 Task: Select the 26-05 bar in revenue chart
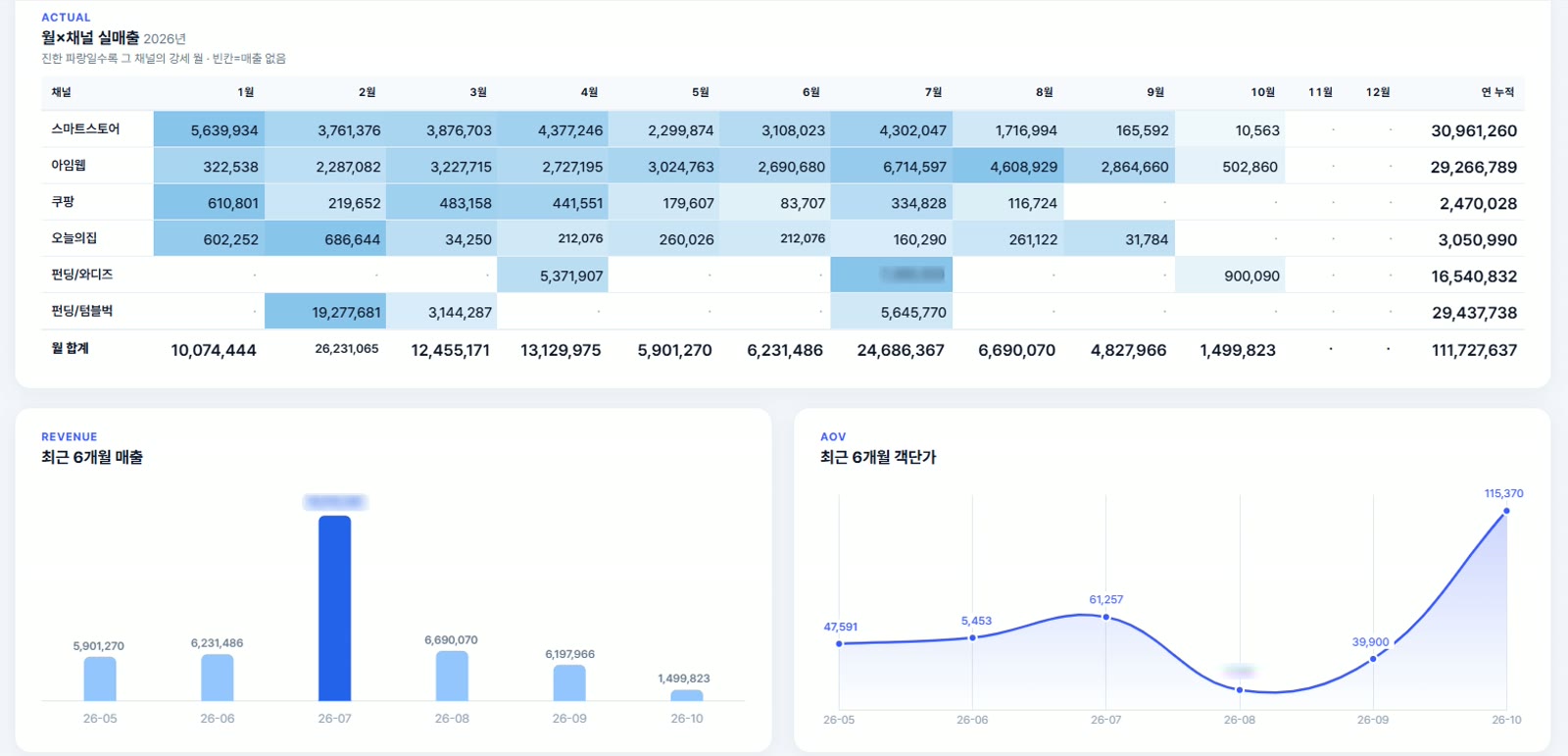pyautogui.click(x=100, y=679)
